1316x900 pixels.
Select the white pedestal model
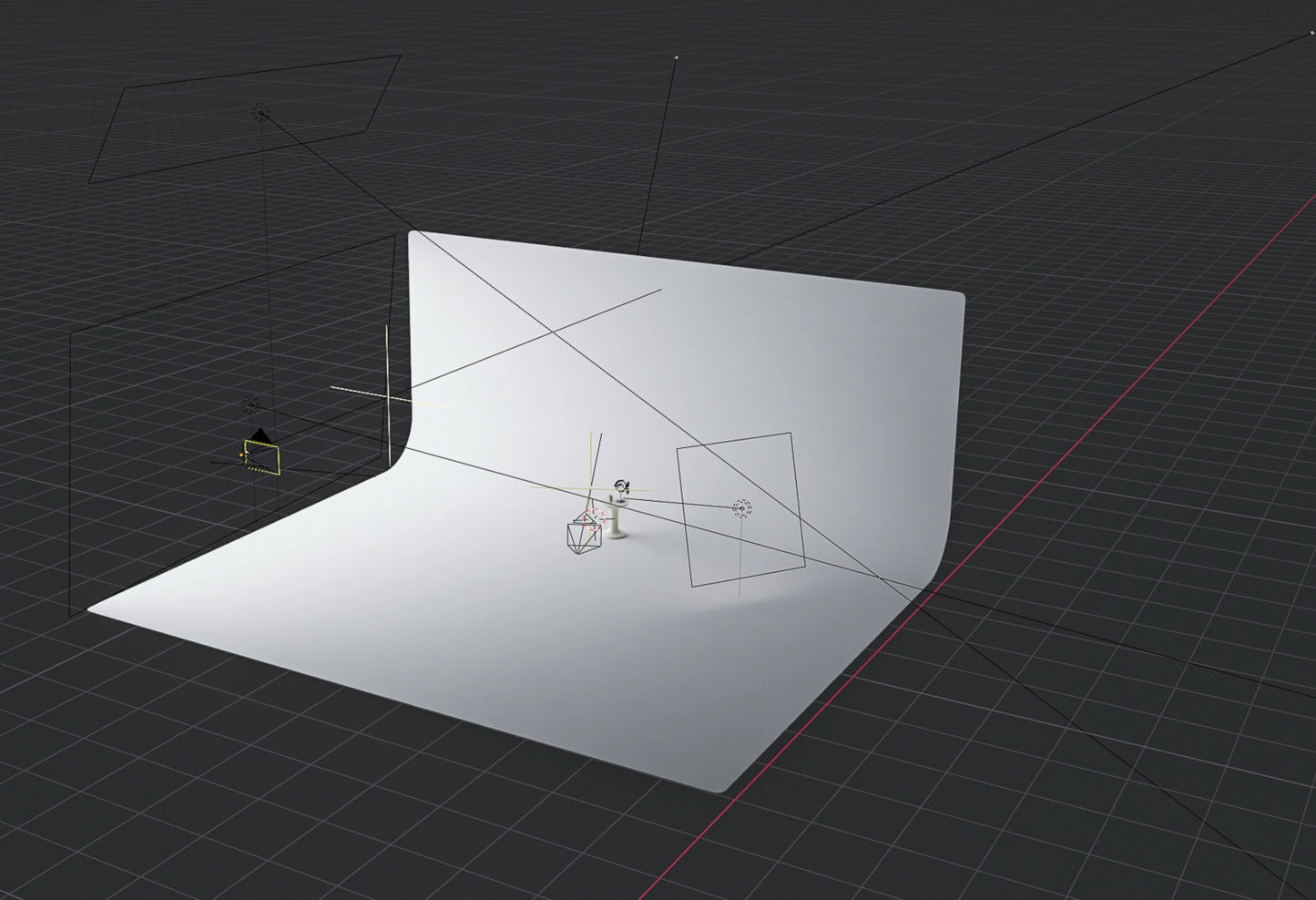pyautogui.click(x=617, y=521)
